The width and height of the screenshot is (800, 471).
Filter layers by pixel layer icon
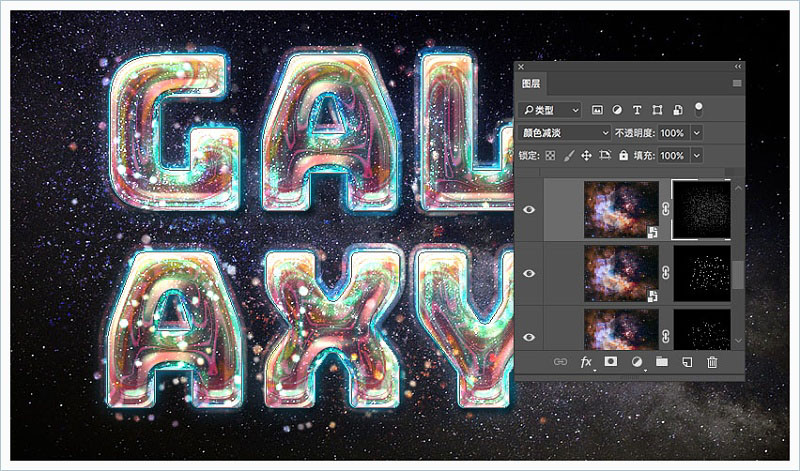point(597,110)
